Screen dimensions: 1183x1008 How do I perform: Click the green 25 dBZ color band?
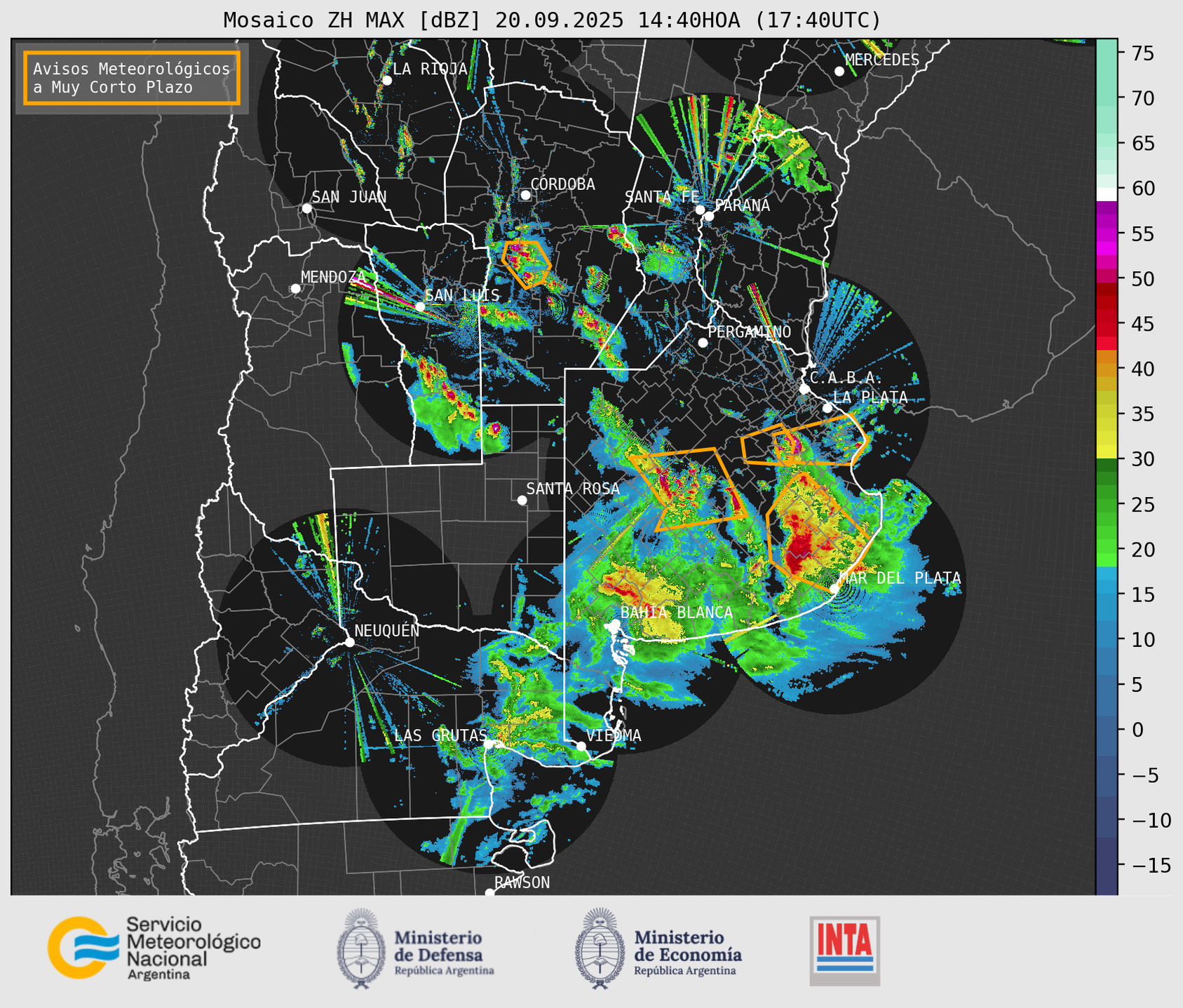[x=1106, y=505]
